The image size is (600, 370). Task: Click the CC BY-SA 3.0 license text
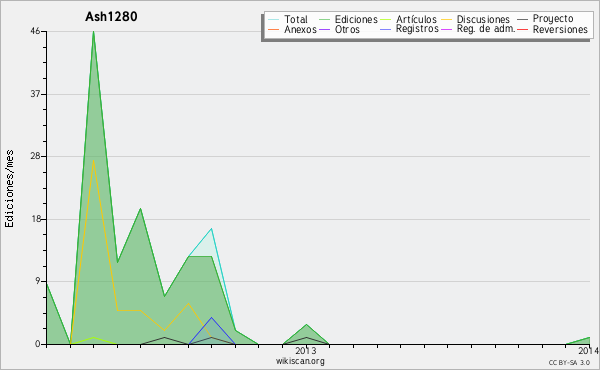tap(569, 363)
